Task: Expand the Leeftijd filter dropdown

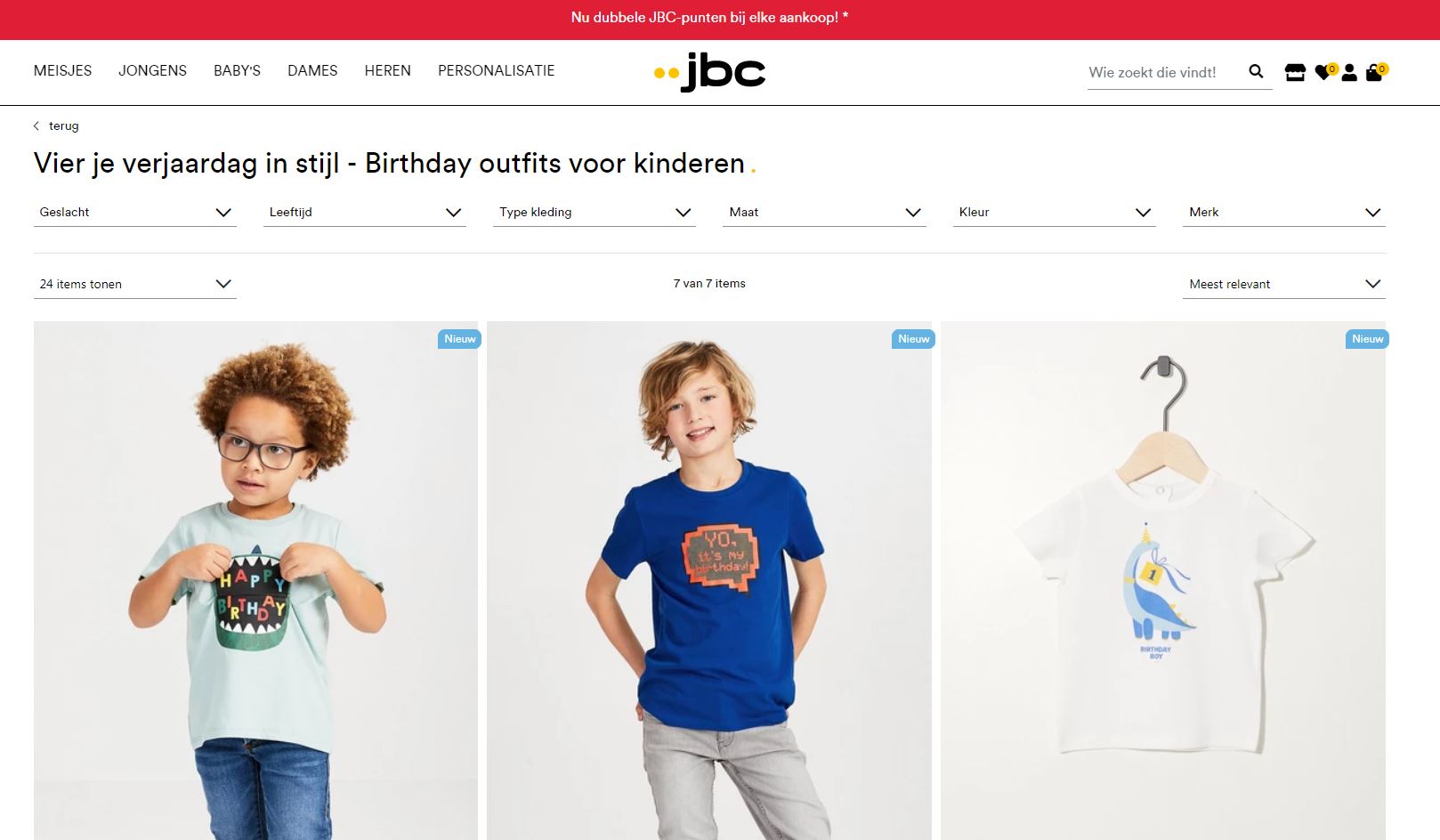Action: click(365, 212)
